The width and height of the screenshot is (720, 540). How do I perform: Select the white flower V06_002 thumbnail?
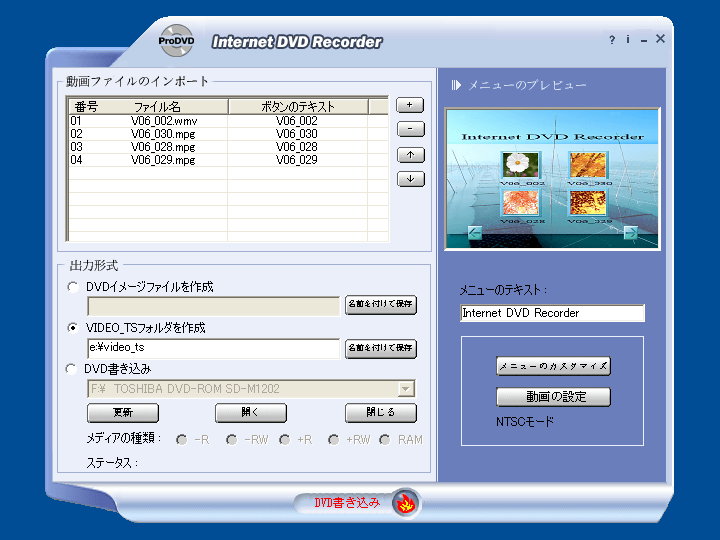pos(521,164)
